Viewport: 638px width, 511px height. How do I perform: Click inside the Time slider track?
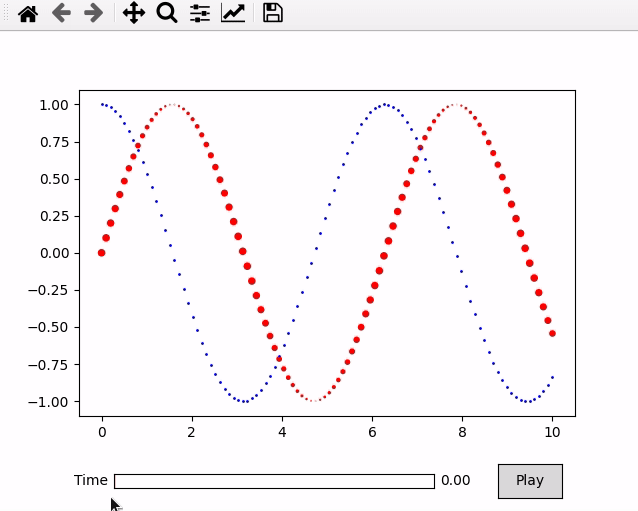coord(274,481)
